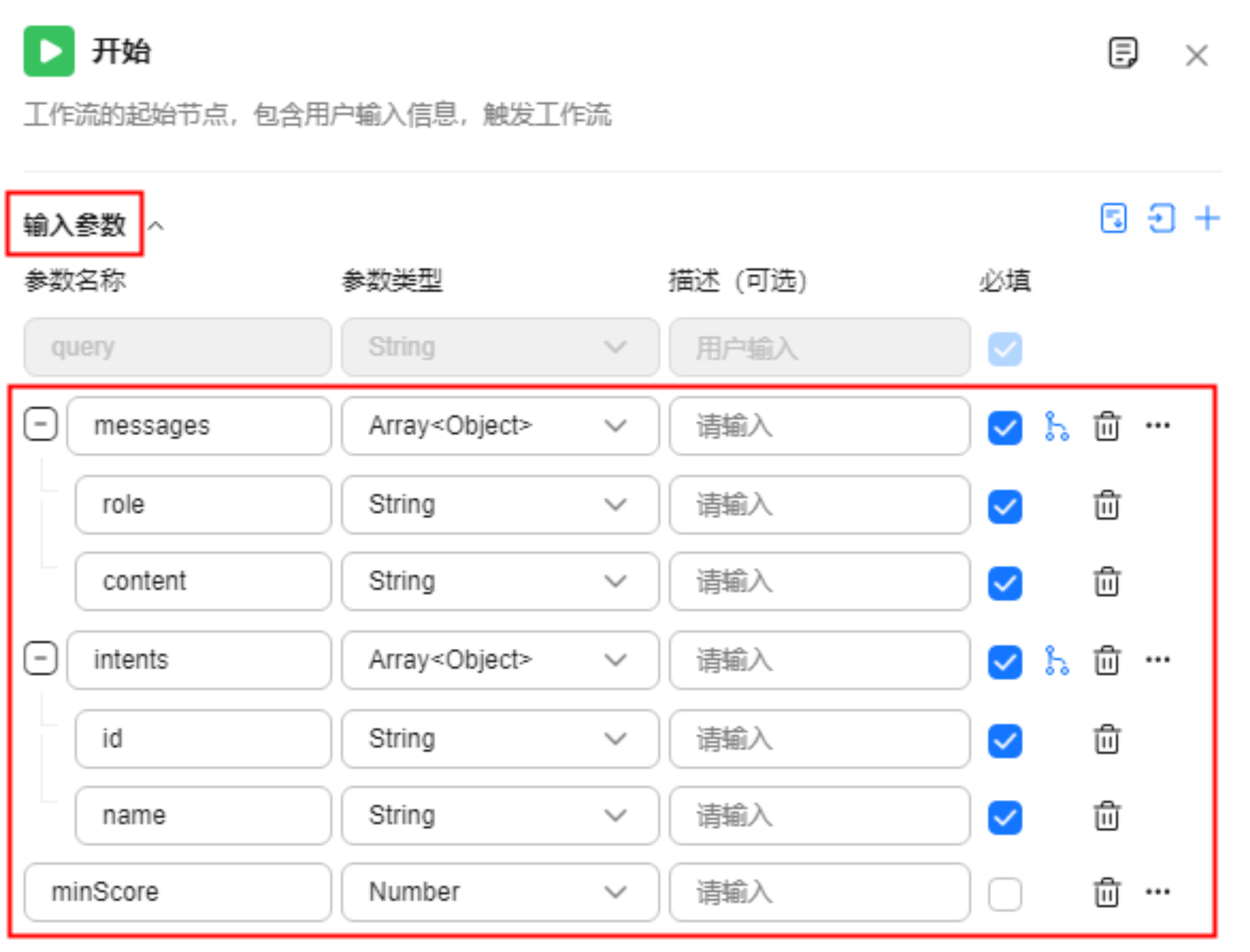Click the 参数名称 column header

click(75, 280)
